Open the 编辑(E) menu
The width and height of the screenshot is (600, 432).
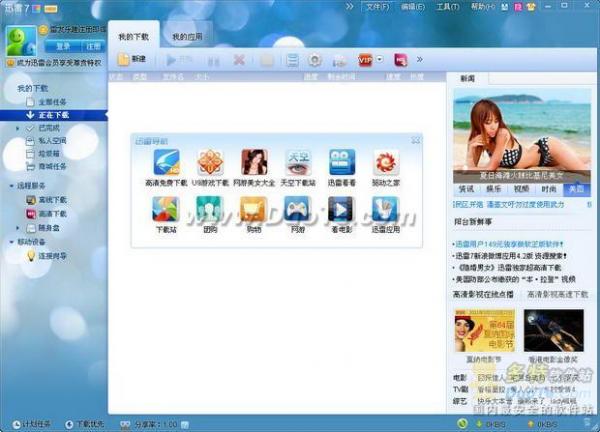(413, 7)
